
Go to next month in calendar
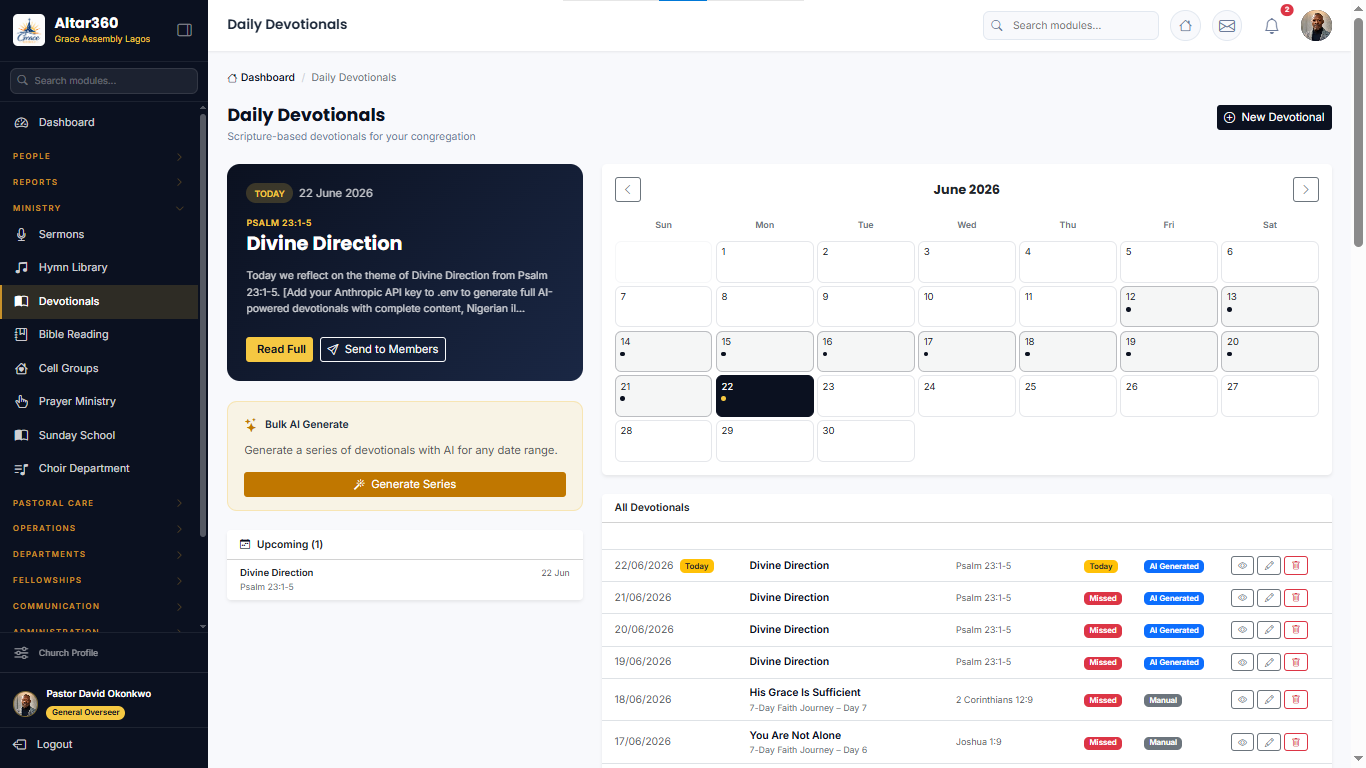[1305, 190]
